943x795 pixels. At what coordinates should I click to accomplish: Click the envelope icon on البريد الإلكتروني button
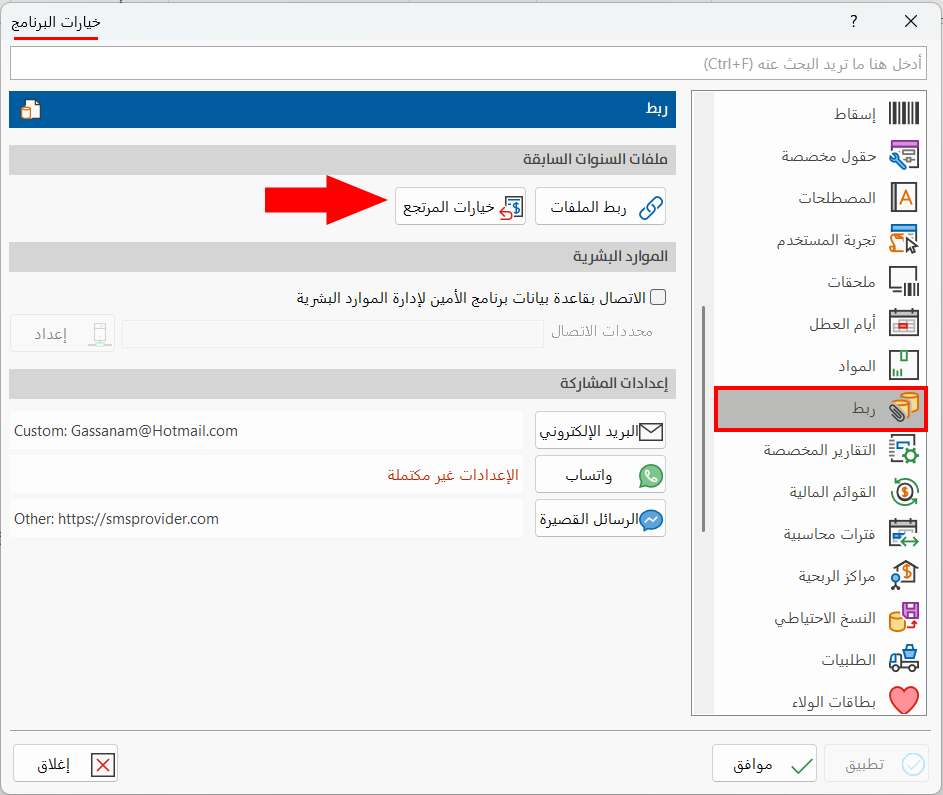(653, 430)
